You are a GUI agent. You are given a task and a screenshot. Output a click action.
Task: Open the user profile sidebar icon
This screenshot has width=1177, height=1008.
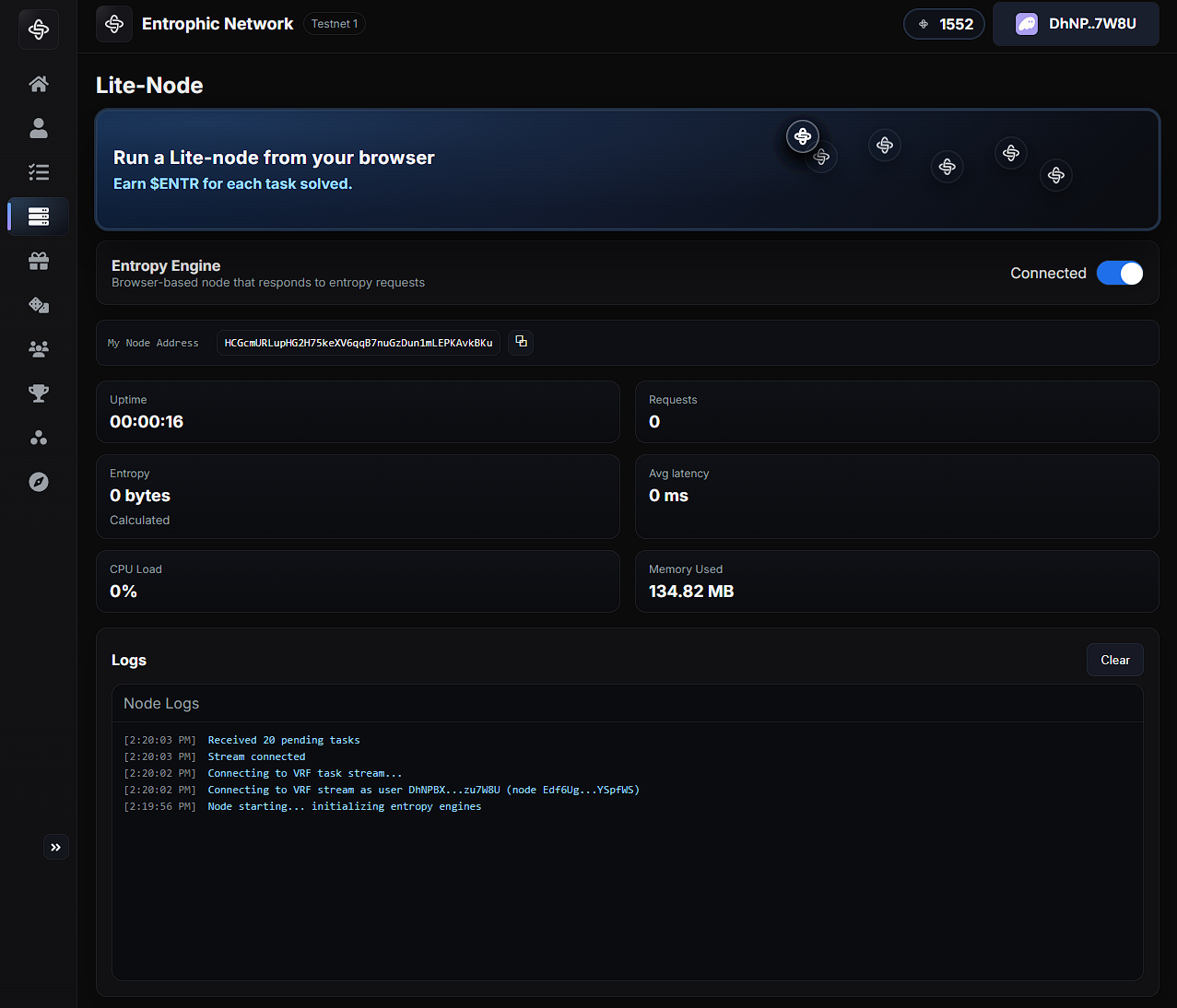39,128
